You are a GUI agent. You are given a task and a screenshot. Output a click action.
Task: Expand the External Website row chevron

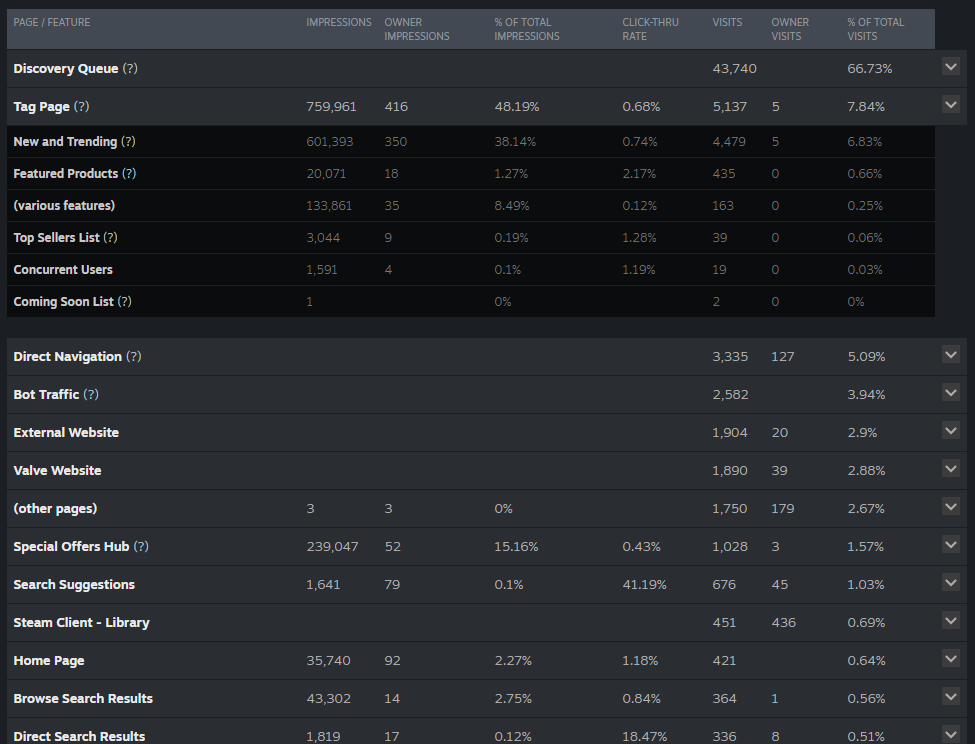click(951, 431)
